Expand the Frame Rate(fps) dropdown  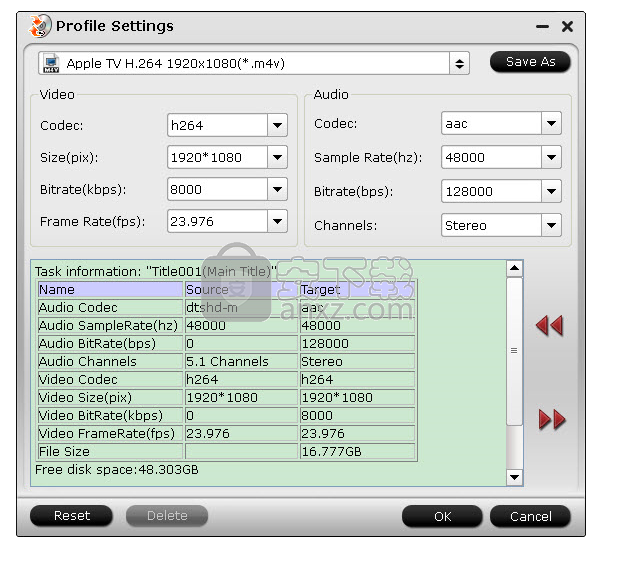[x=277, y=221]
